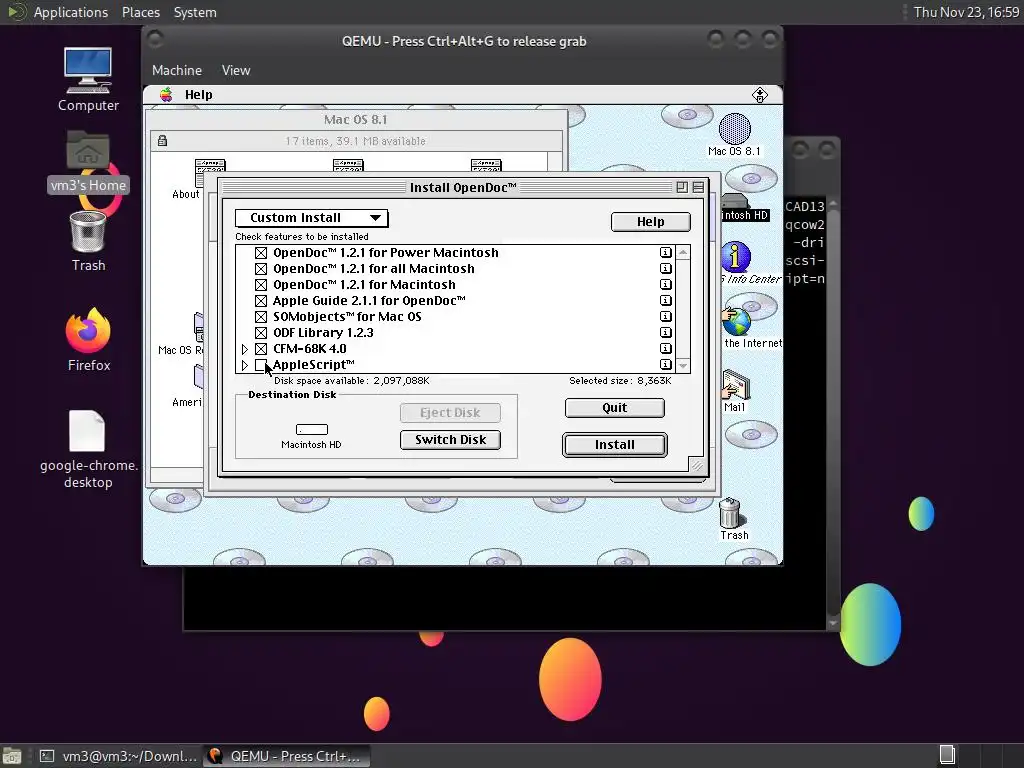Uncheck OpenDoc 1.2.1 for all Macintosh
1024x768 pixels.
[x=261, y=268]
